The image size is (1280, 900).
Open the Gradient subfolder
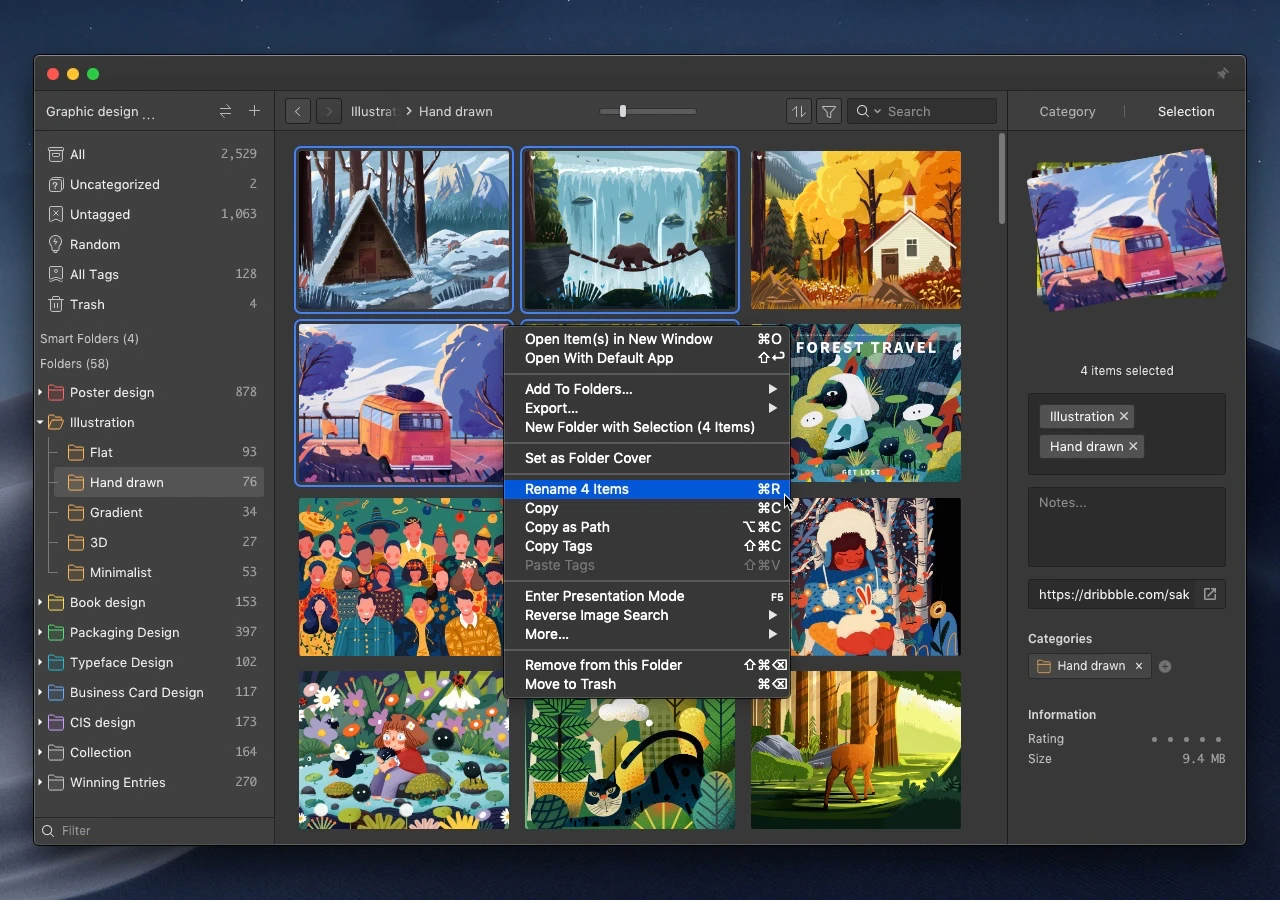[116, 512]
